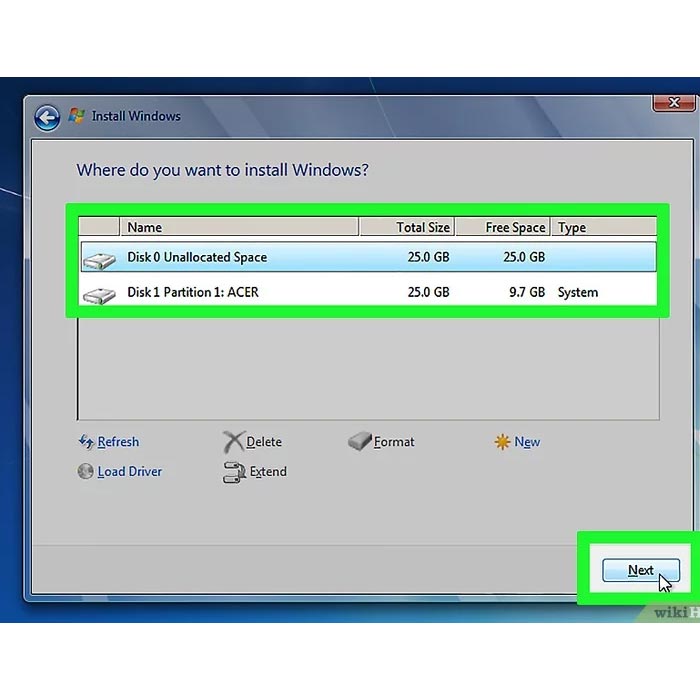Sort by the Type column header
700x700 pixels.
(604, 227)
